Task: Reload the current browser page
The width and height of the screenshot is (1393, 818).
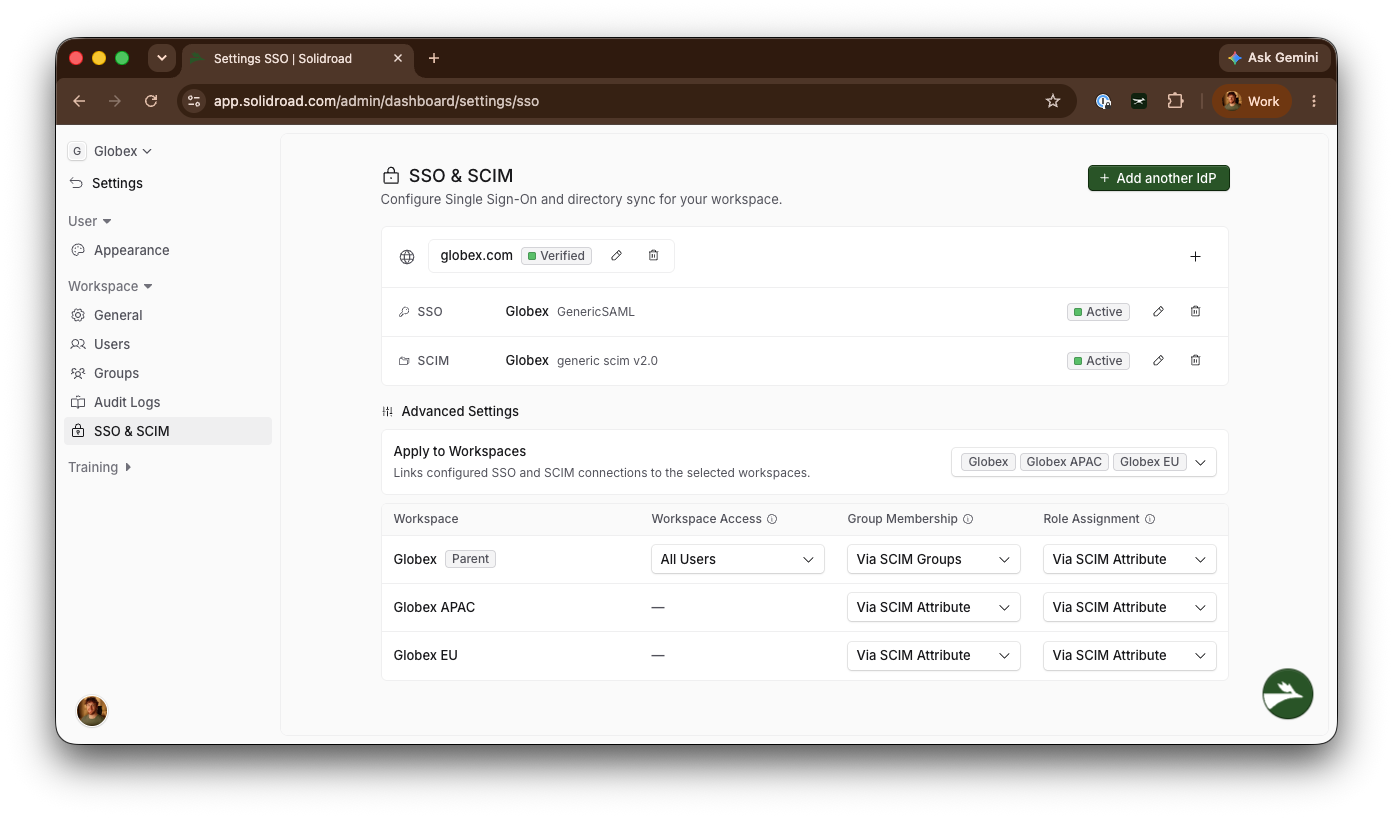Action: (151, 101)
